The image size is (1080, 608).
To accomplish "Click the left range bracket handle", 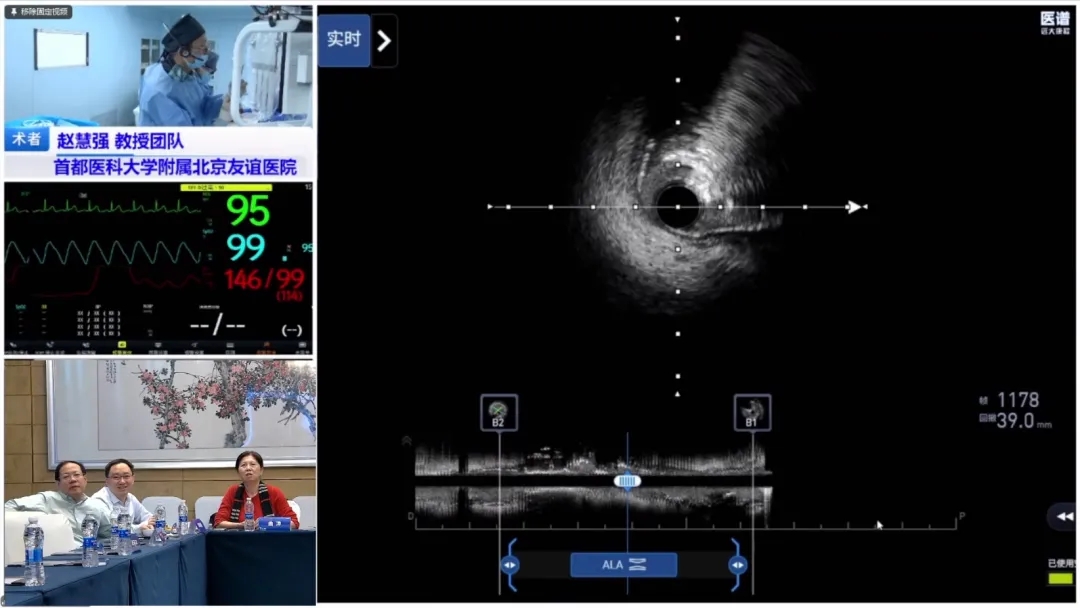I will [x=510, y=565].
